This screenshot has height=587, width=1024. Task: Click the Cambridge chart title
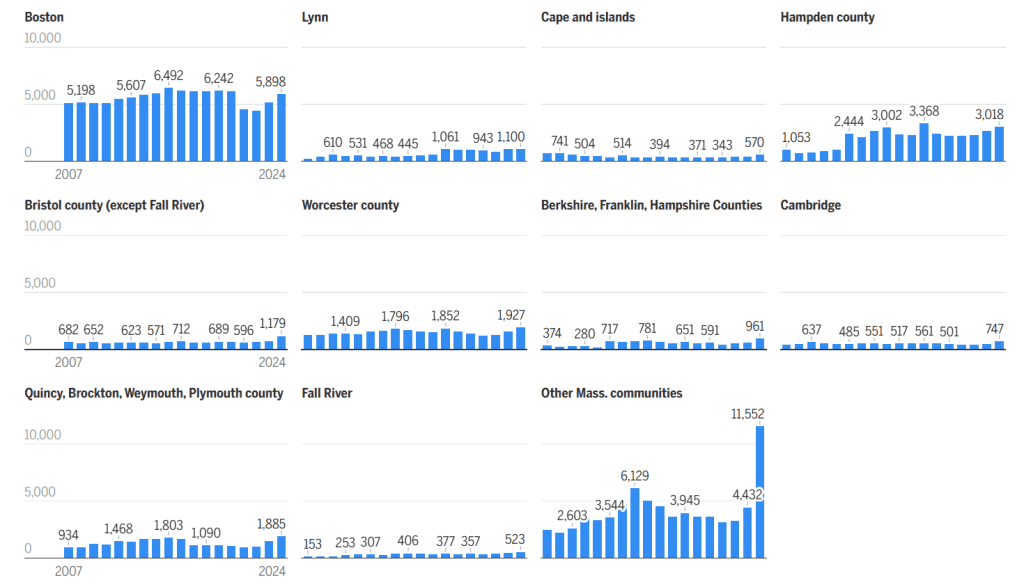click(810, 205)
